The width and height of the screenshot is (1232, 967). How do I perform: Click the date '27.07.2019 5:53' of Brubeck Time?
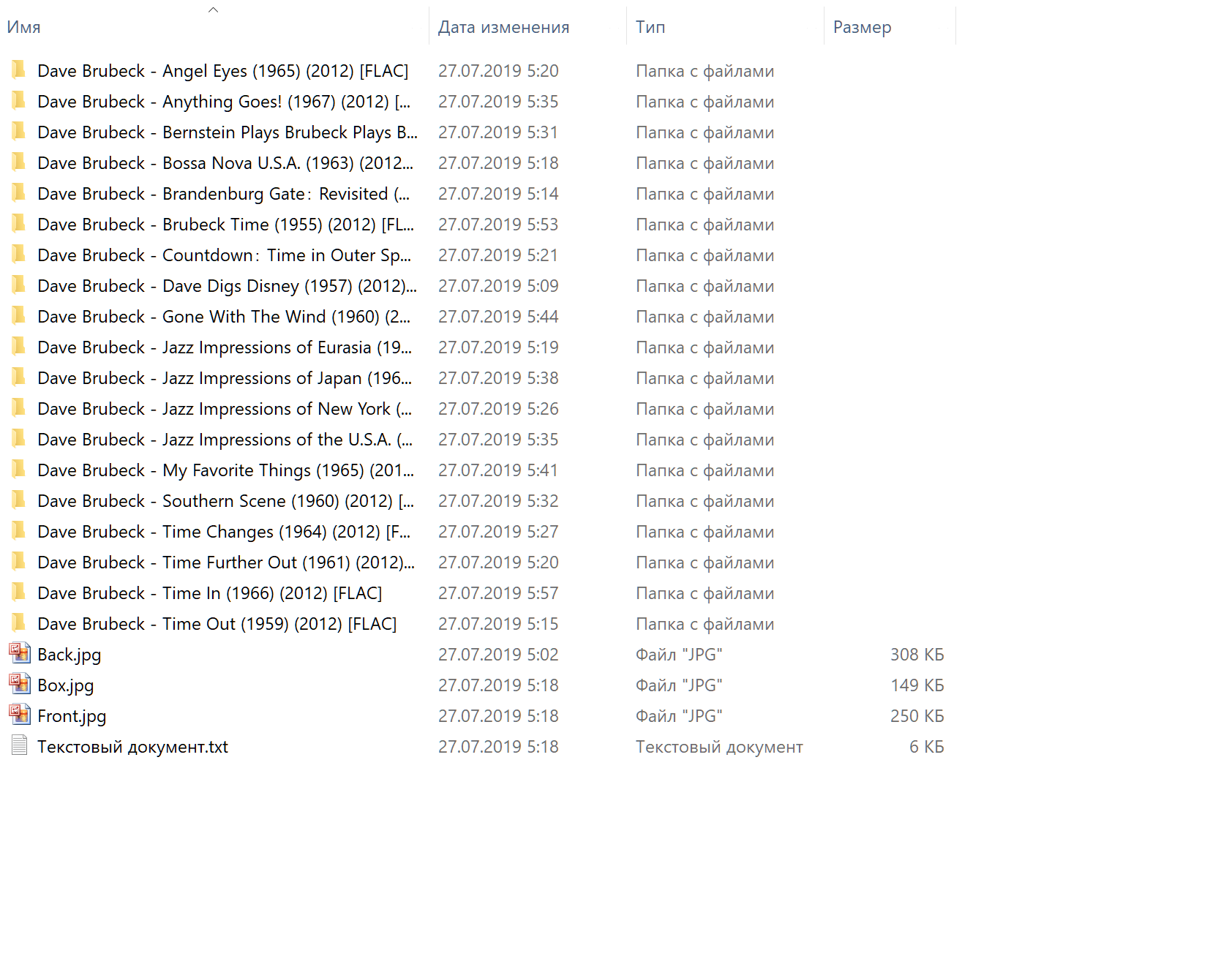point(498,225)
